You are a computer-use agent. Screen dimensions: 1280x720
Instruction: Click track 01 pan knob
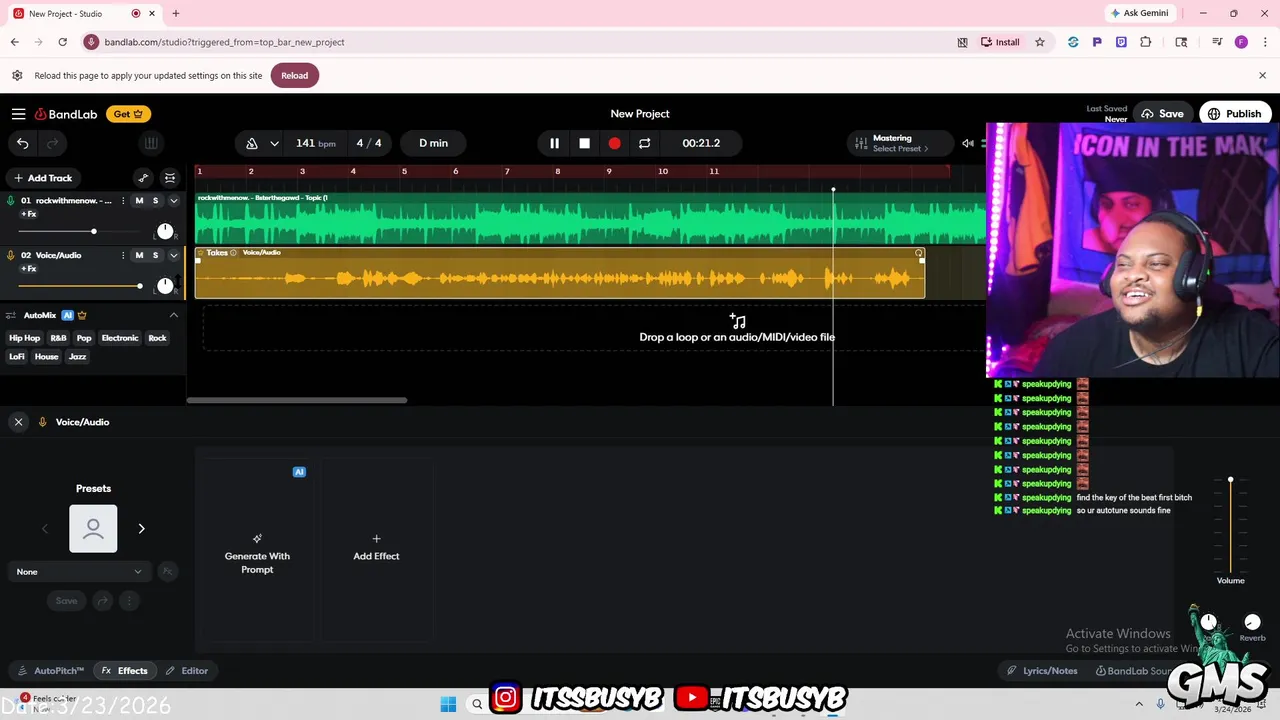click(x=165, y=232)
